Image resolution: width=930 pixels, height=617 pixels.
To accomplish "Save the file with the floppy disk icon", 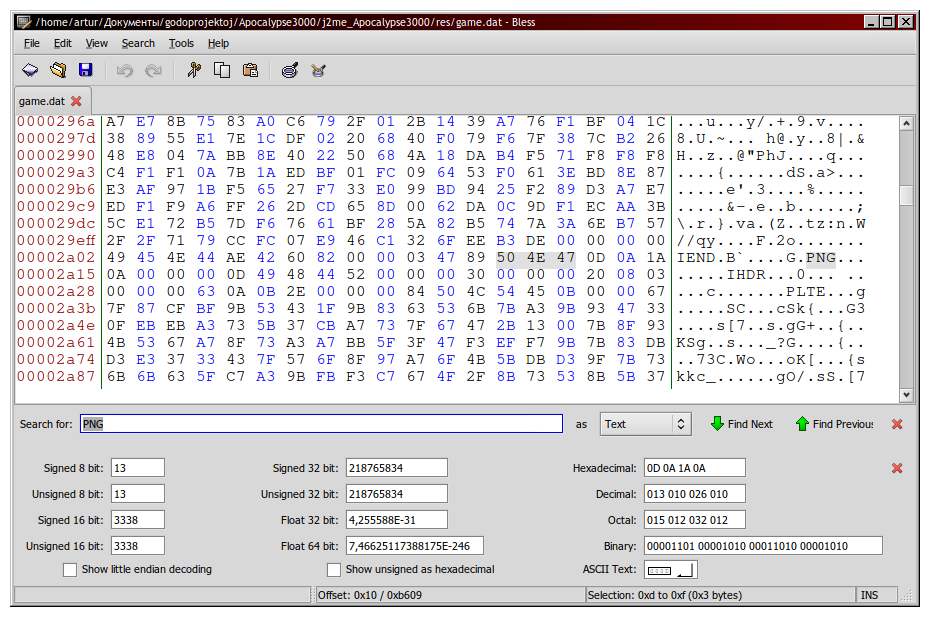I will [86, 71].
